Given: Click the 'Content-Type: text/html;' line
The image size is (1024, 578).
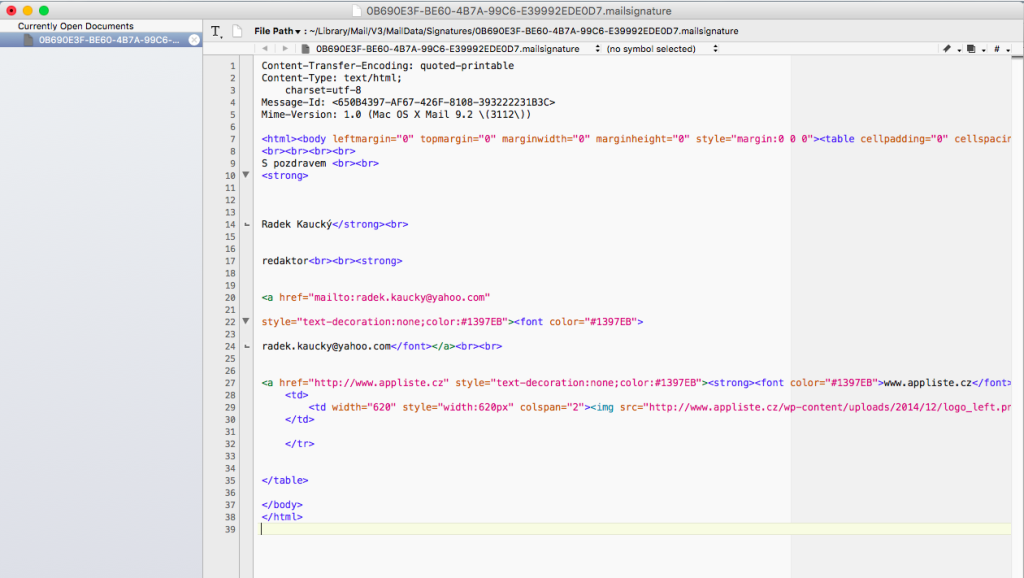Looking at the screenshot, I should pos(332,78).
